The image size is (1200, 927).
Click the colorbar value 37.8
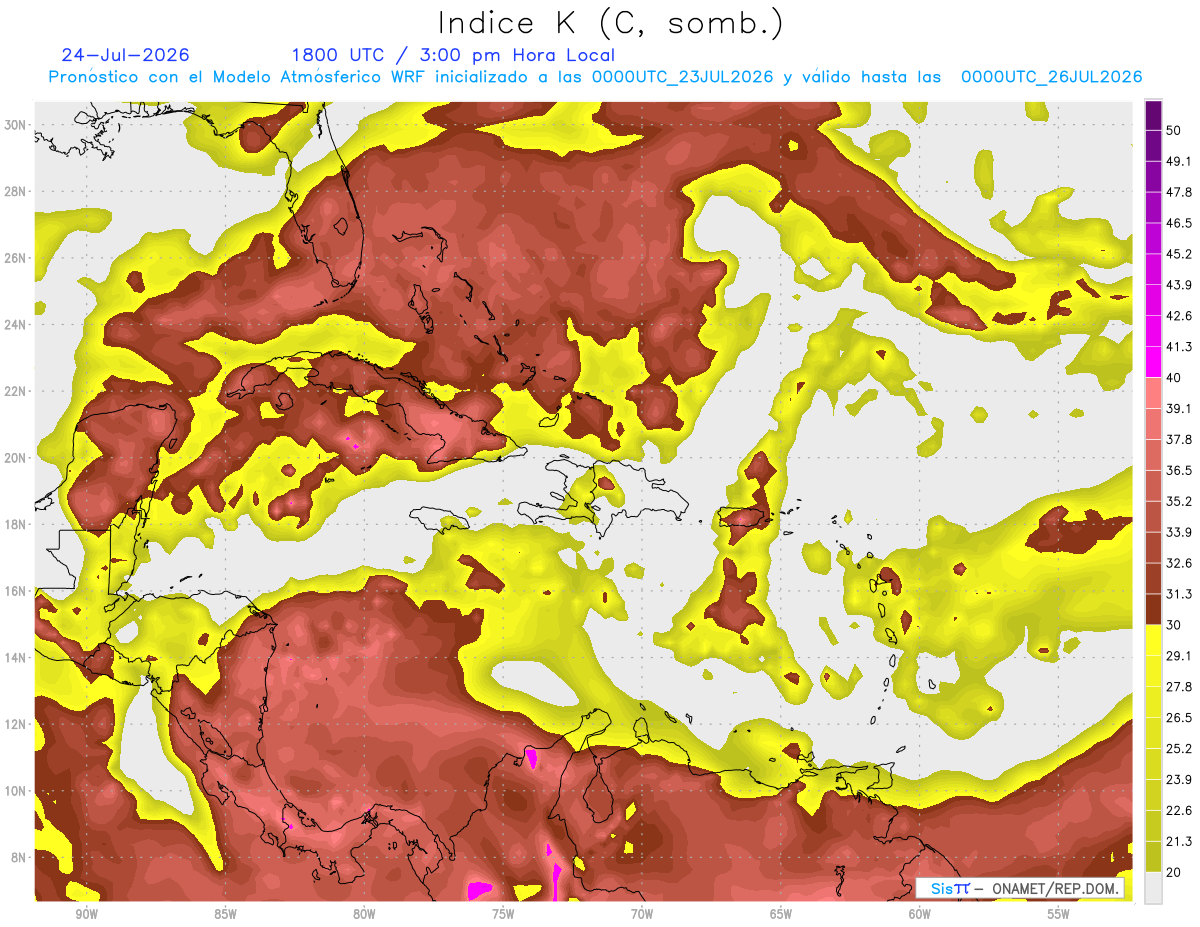[x=1180, y=439]
